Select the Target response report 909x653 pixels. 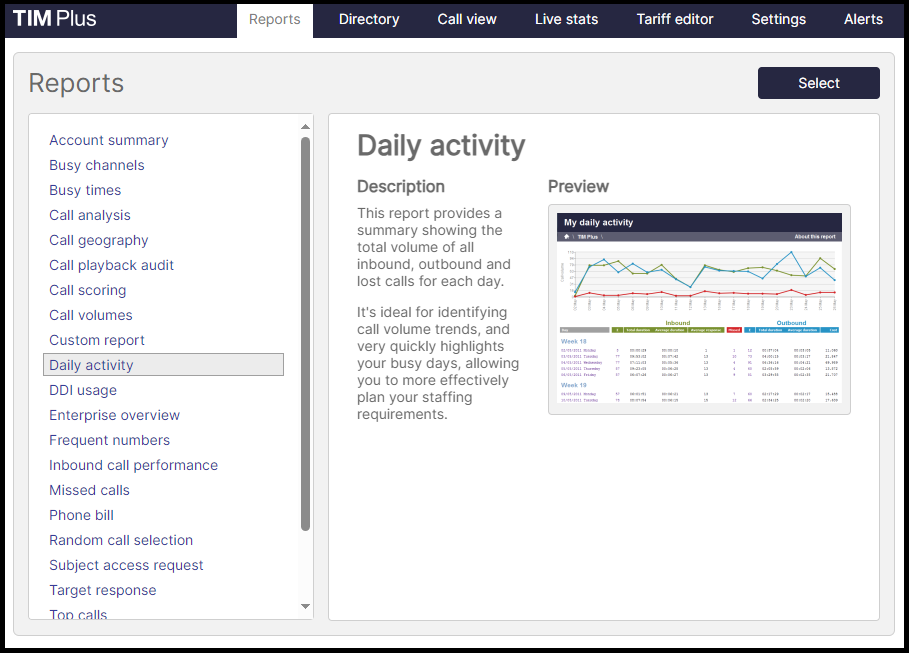coord(102,590)
